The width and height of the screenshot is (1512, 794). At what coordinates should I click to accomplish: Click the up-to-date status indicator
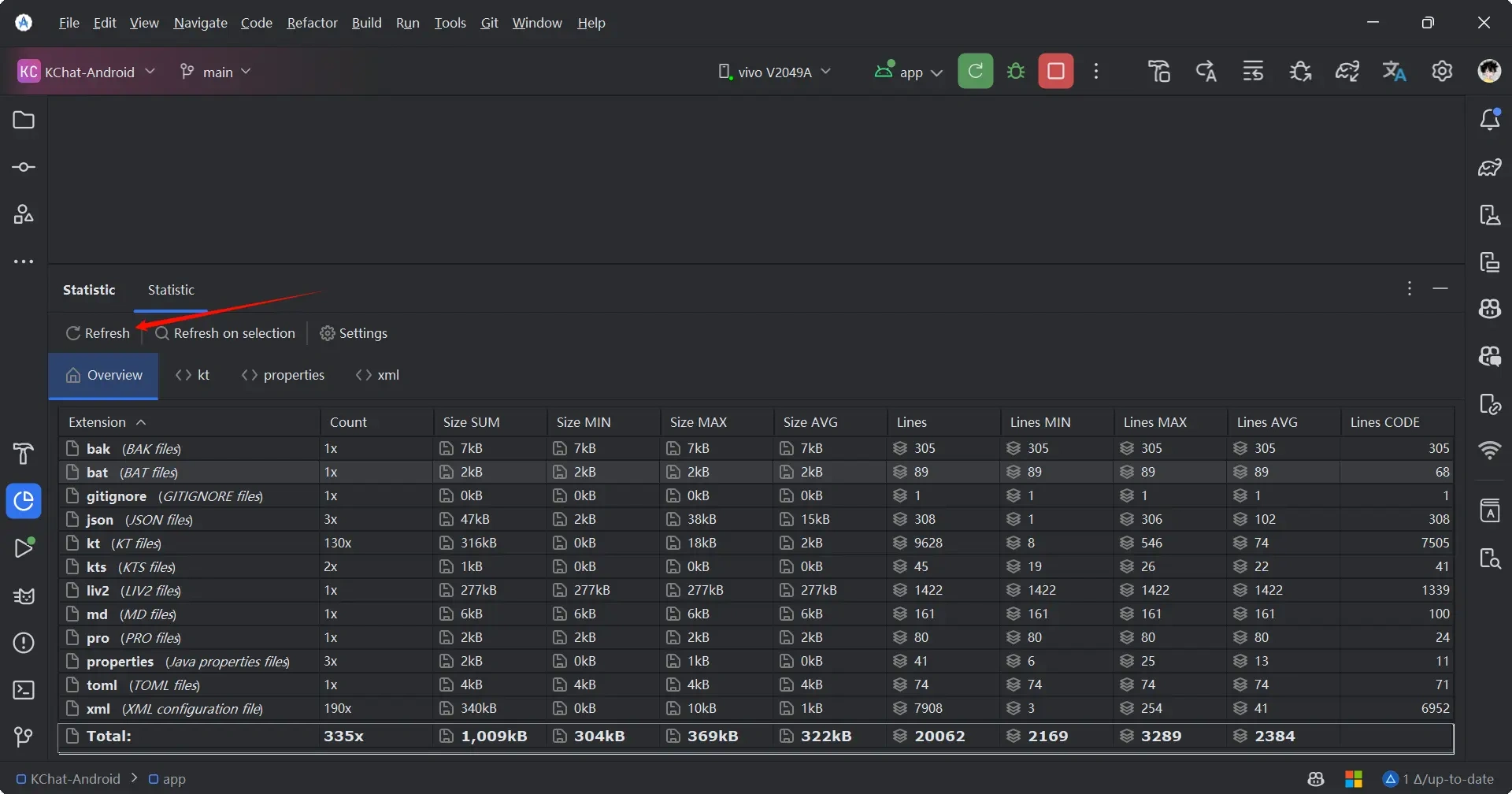[x=1439, y=779]
